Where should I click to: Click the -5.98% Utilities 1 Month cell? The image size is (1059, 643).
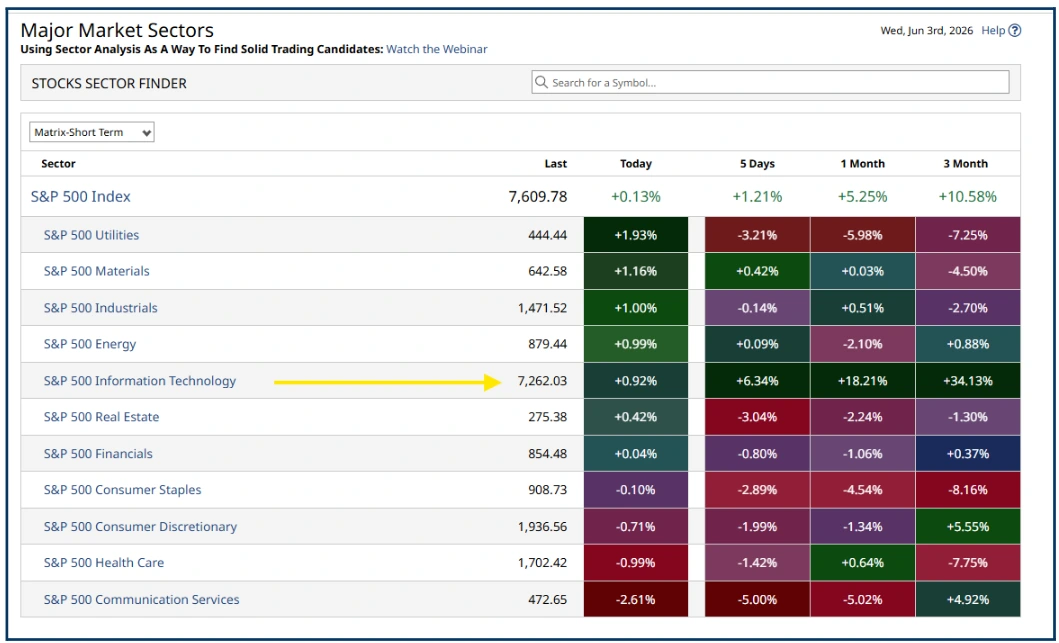[x=862, y=235]
